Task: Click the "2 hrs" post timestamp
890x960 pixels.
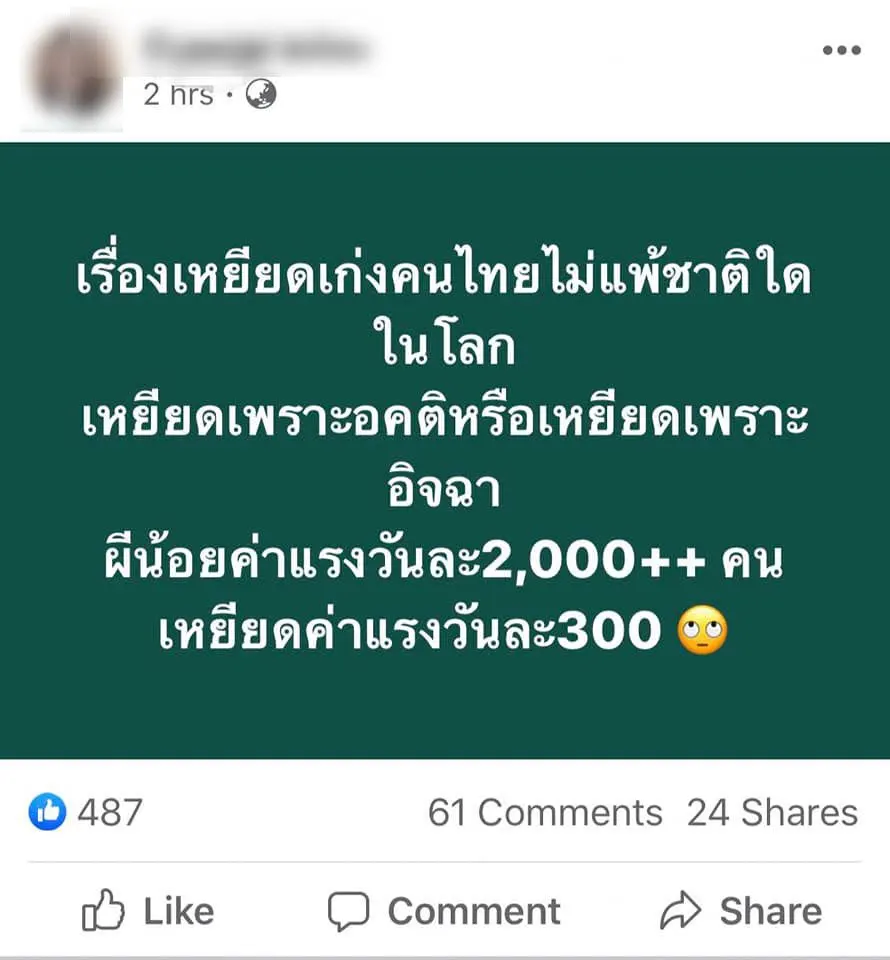Action: point(179,95)
